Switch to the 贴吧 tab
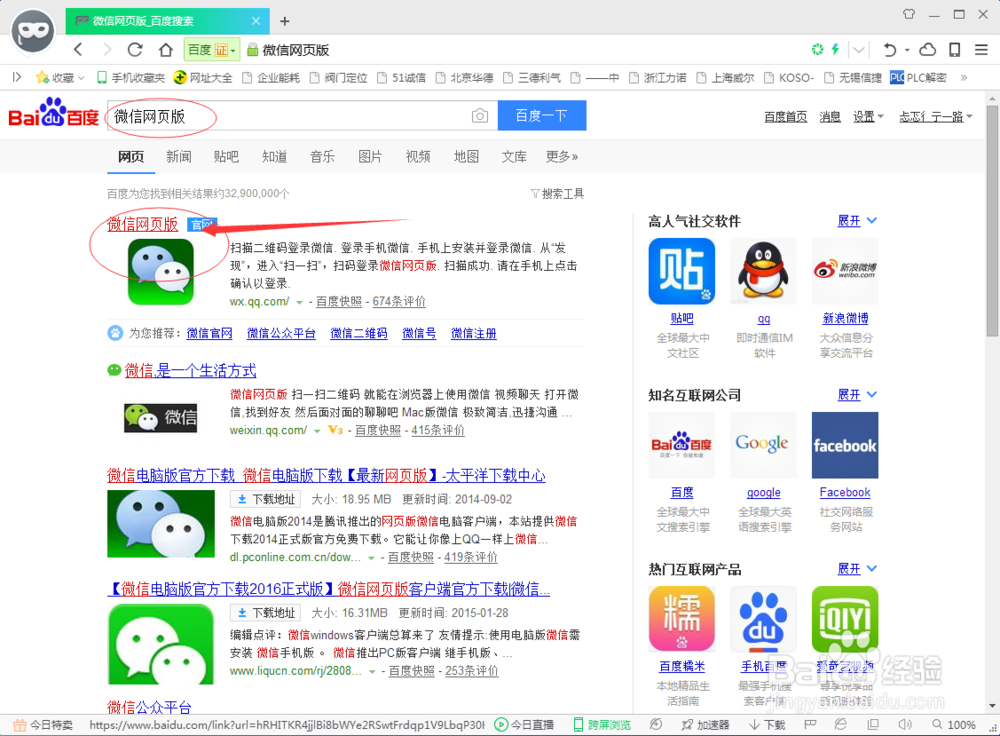Image resolution: width=1000 pixels, height=736 pixels. [226, 157]
